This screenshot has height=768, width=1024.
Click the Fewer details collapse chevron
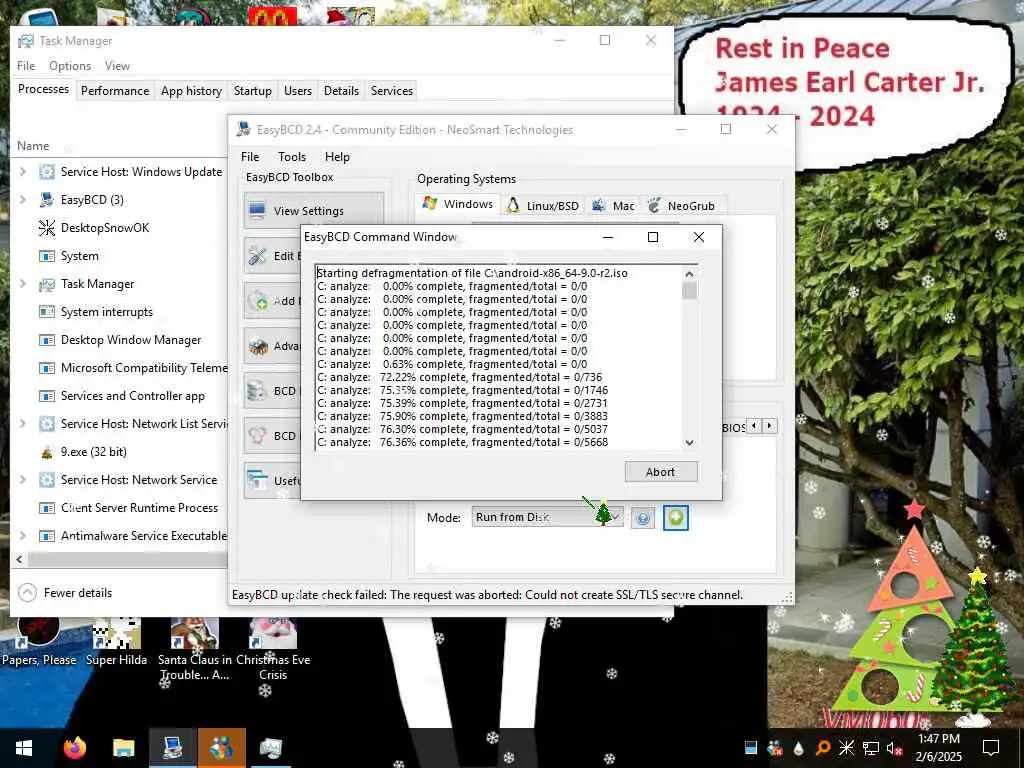click(27, 592)
